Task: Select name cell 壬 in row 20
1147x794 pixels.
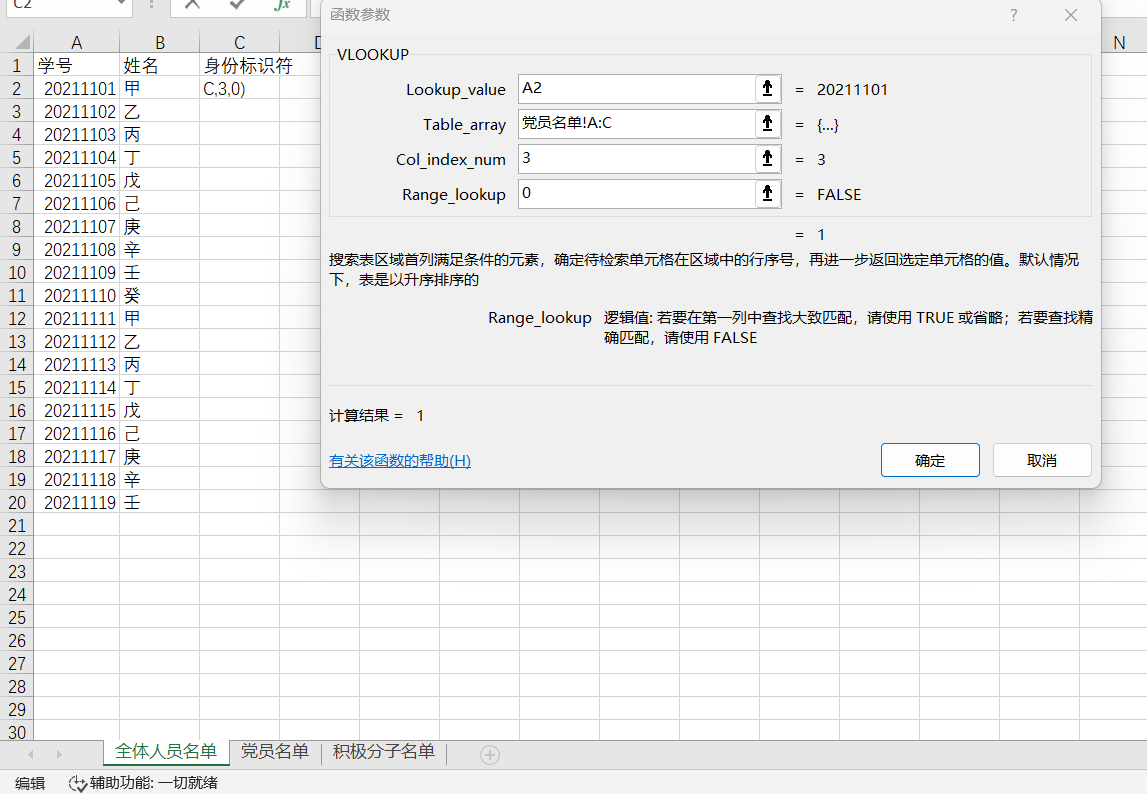Action: click(x=159, y=503)
